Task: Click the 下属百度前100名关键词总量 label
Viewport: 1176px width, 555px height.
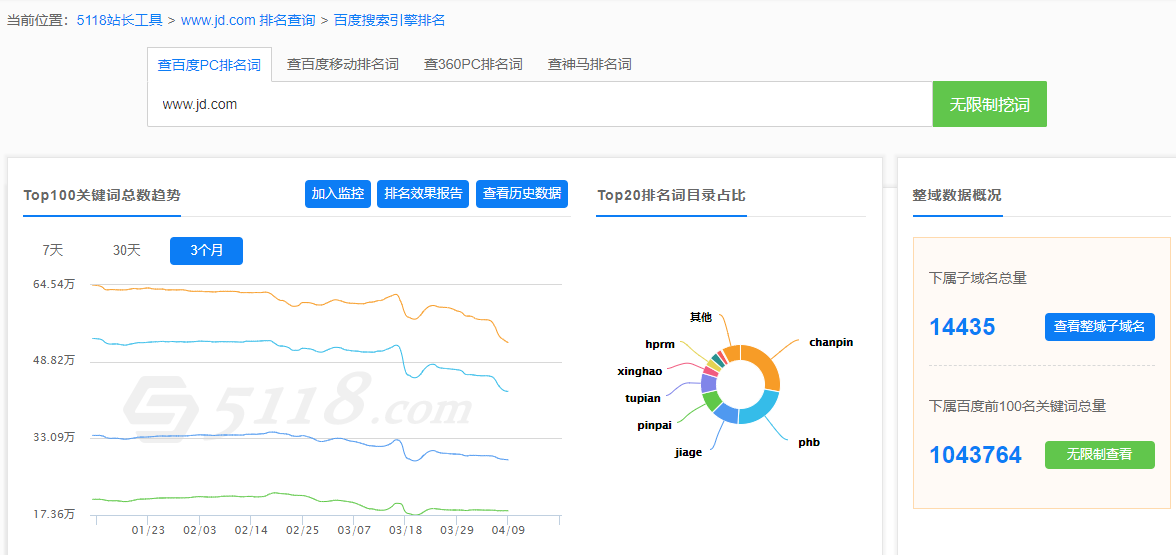Action: pos(1018,406)
